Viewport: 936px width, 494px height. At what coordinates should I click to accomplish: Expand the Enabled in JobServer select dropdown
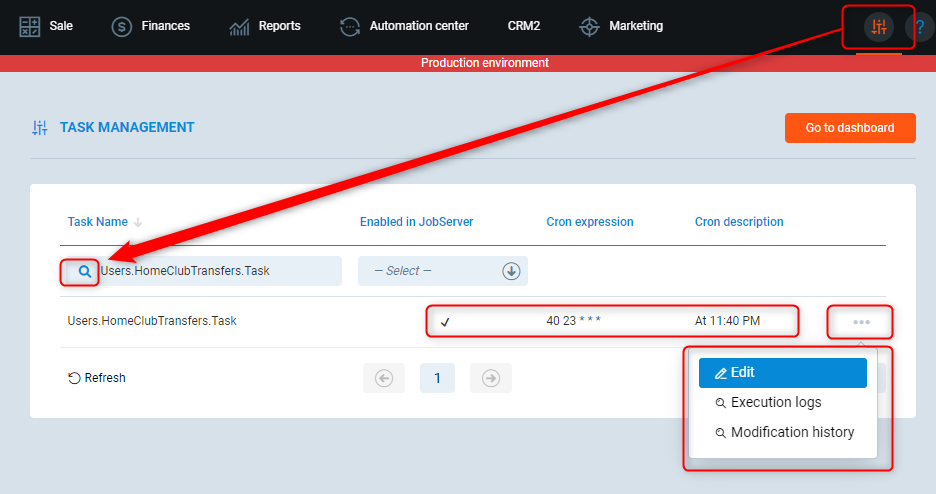tap(511, 271)
